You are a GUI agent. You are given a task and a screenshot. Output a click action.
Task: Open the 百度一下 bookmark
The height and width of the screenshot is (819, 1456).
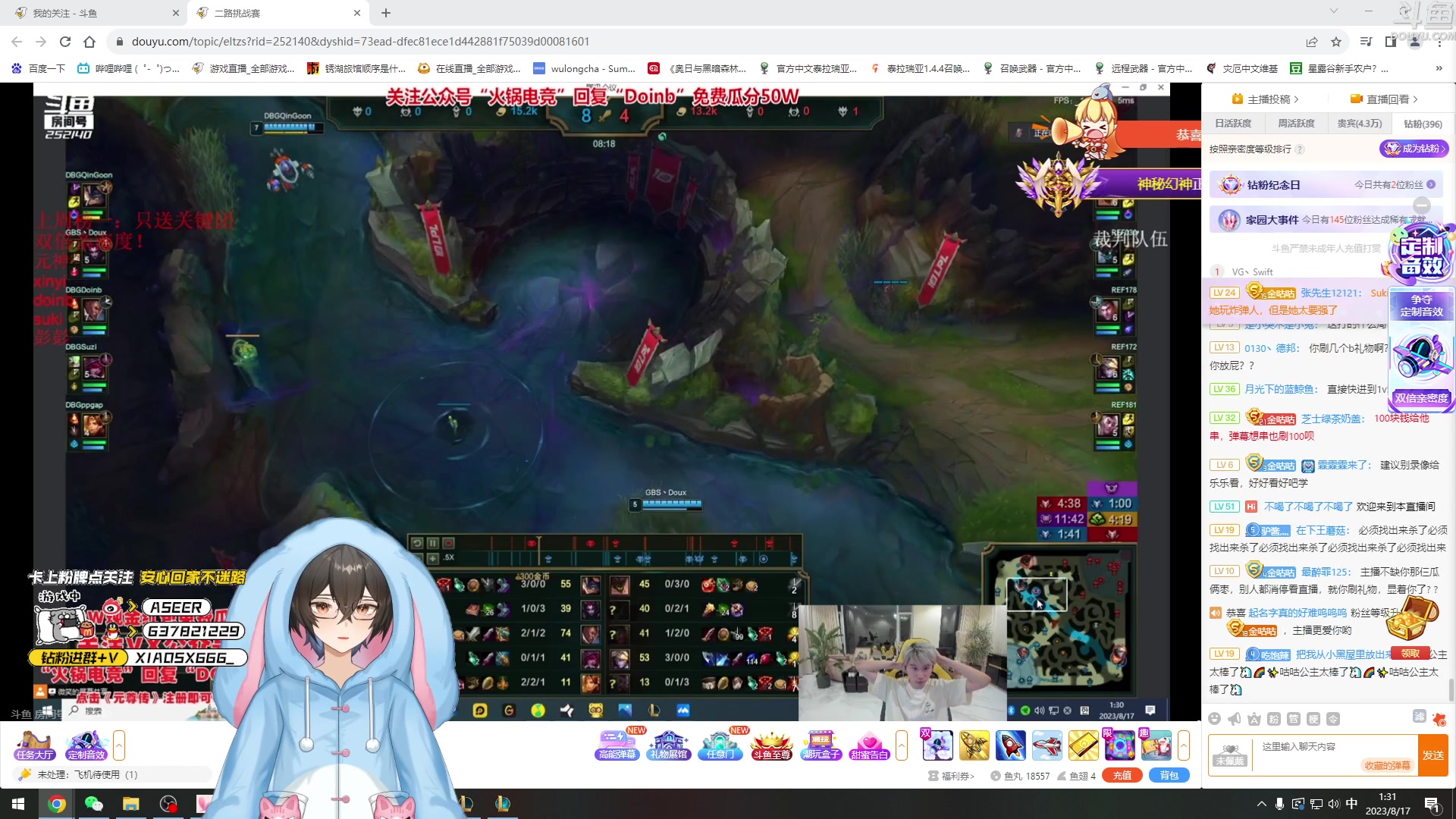[38, 68]
